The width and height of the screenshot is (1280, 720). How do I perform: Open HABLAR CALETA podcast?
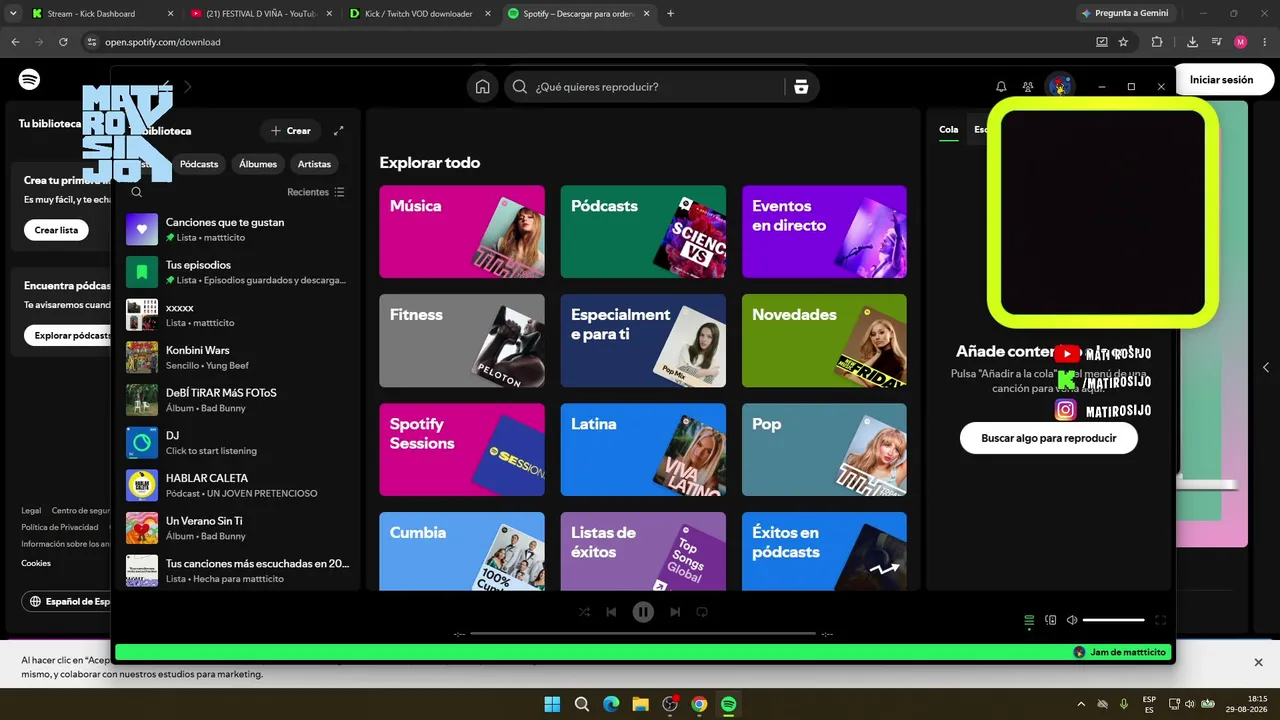(x=237, y=485)
